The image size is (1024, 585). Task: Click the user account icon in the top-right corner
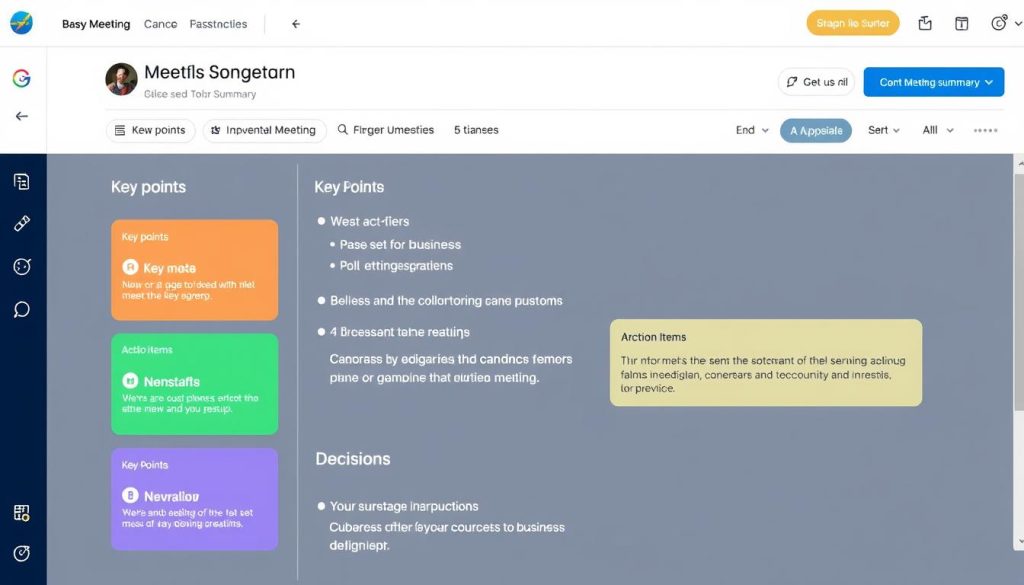tap(1000, 21)
